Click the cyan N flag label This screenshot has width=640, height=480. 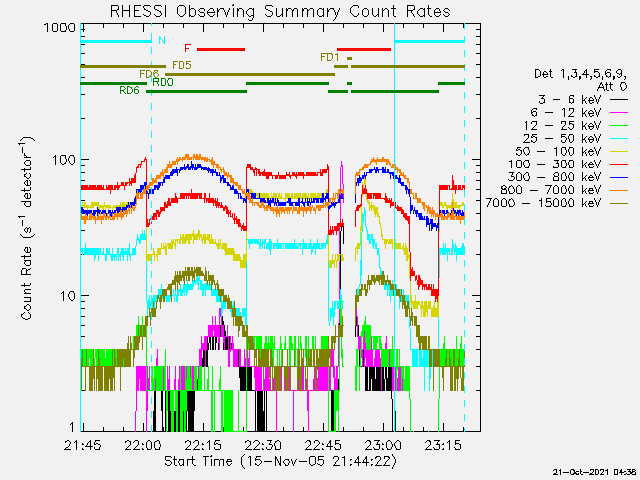(x=162, y=40)
